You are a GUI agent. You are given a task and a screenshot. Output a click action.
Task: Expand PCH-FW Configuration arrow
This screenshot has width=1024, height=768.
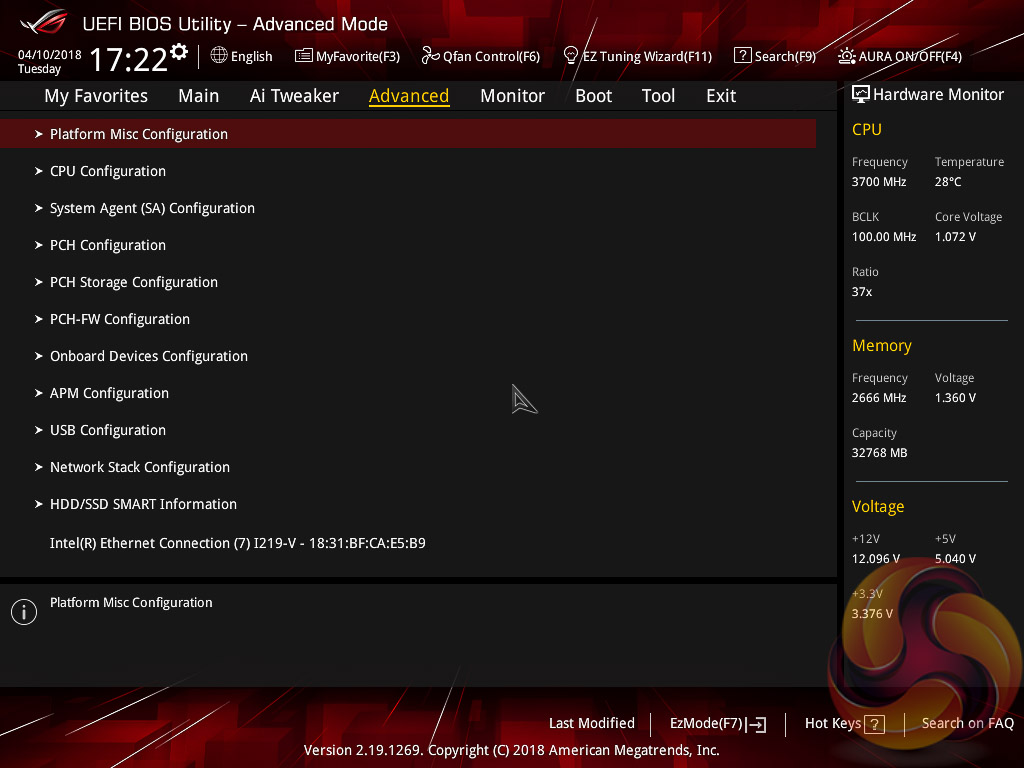39,319
